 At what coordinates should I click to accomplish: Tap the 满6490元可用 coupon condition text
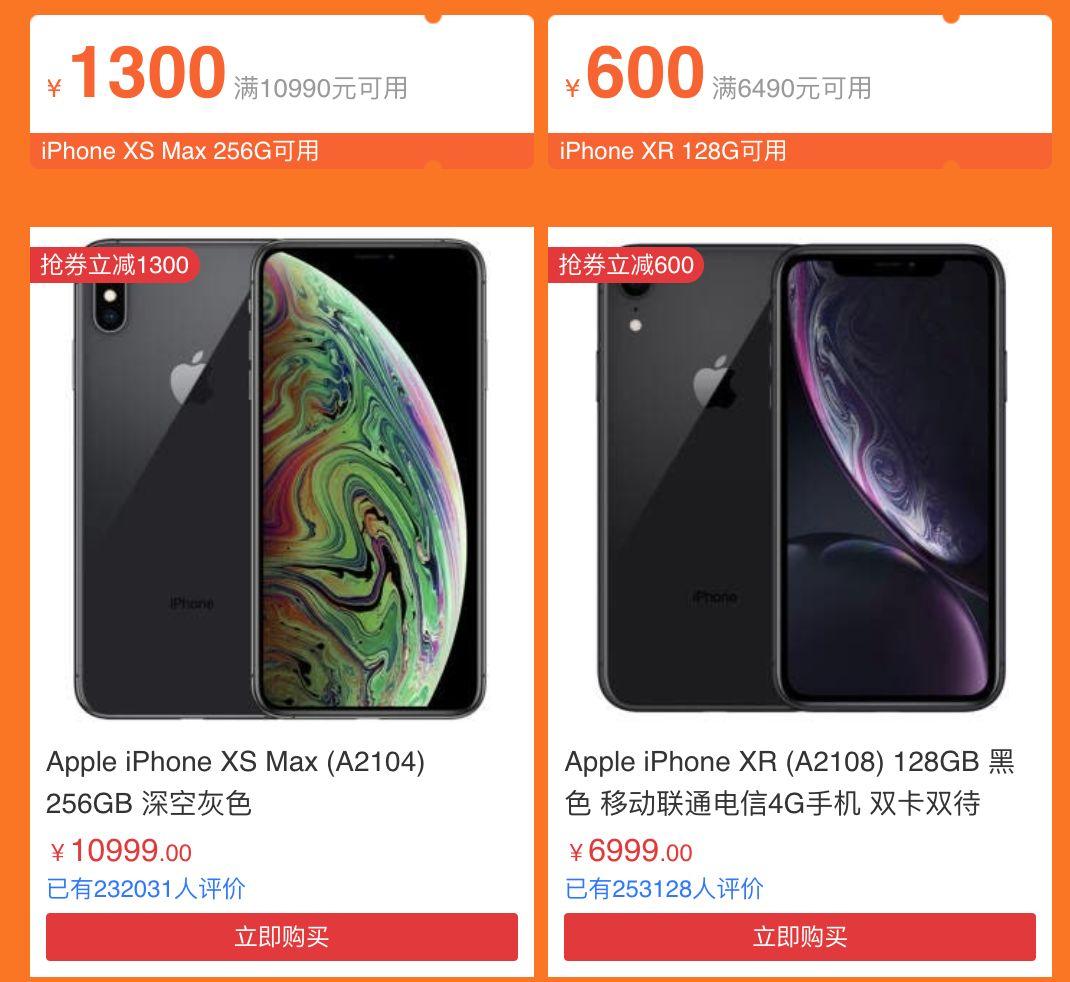click(x=792, y=88)
